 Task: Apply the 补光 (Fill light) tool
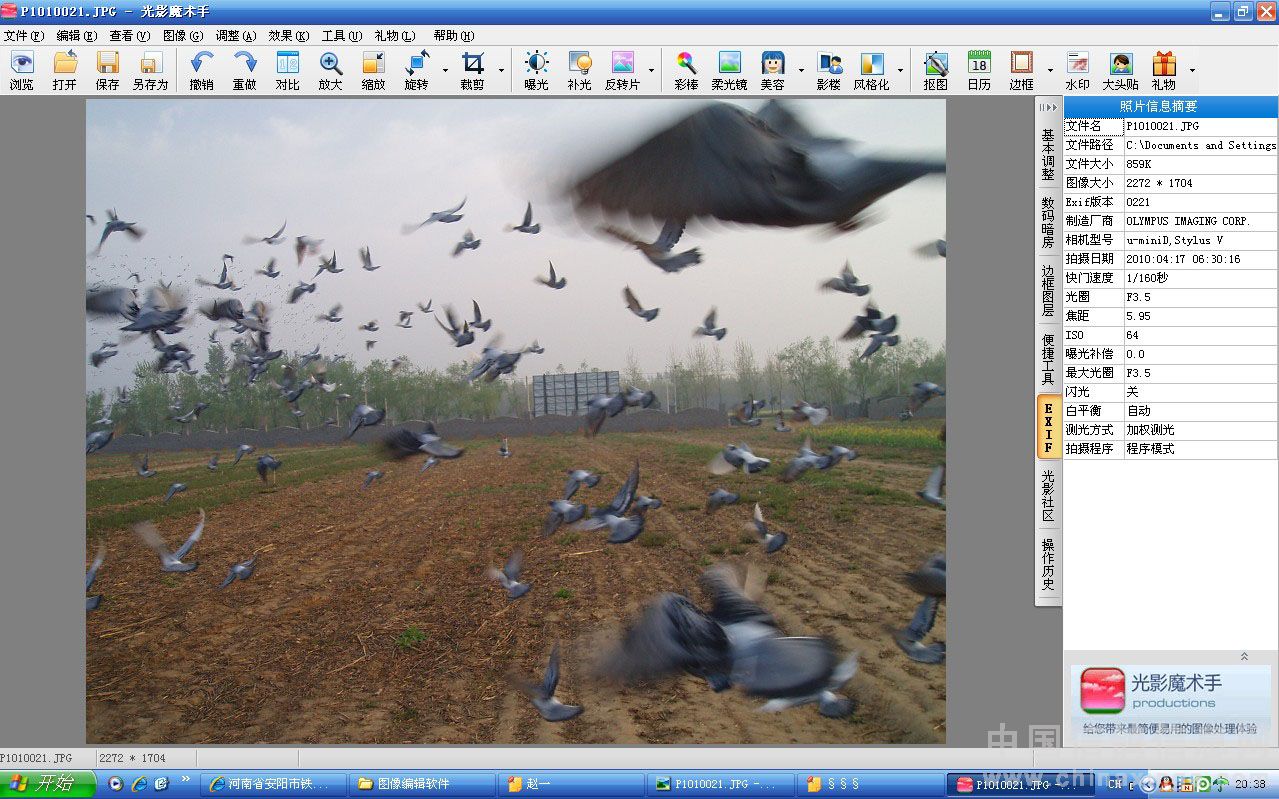(579, 70)
